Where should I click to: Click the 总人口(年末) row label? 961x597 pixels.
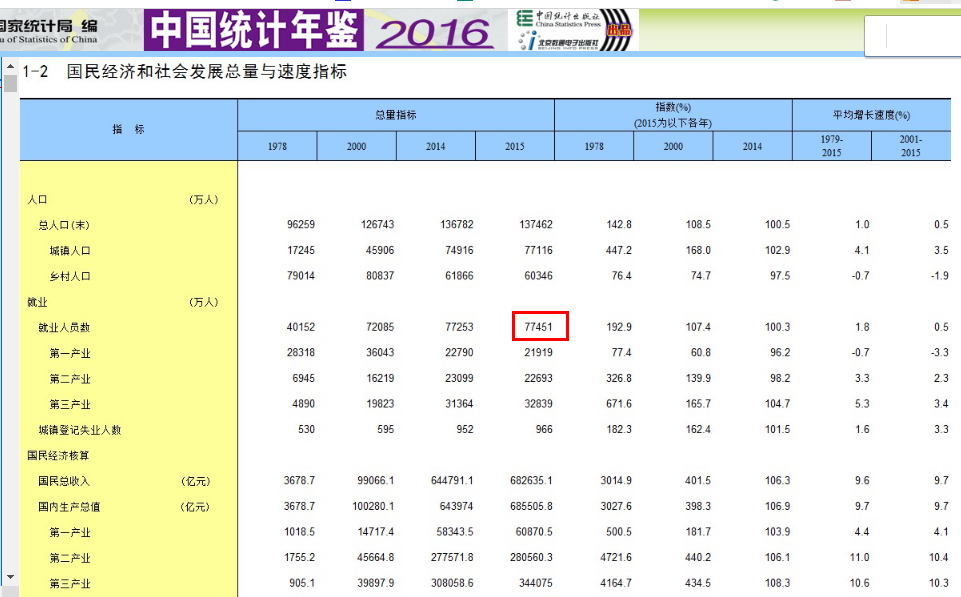coord(64,225)
